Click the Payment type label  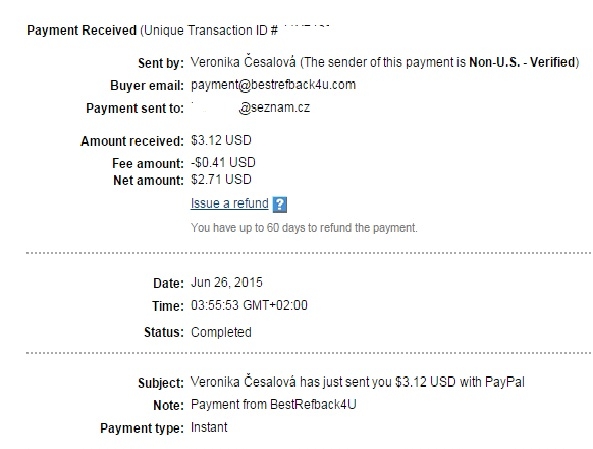[x=142, y=428]
